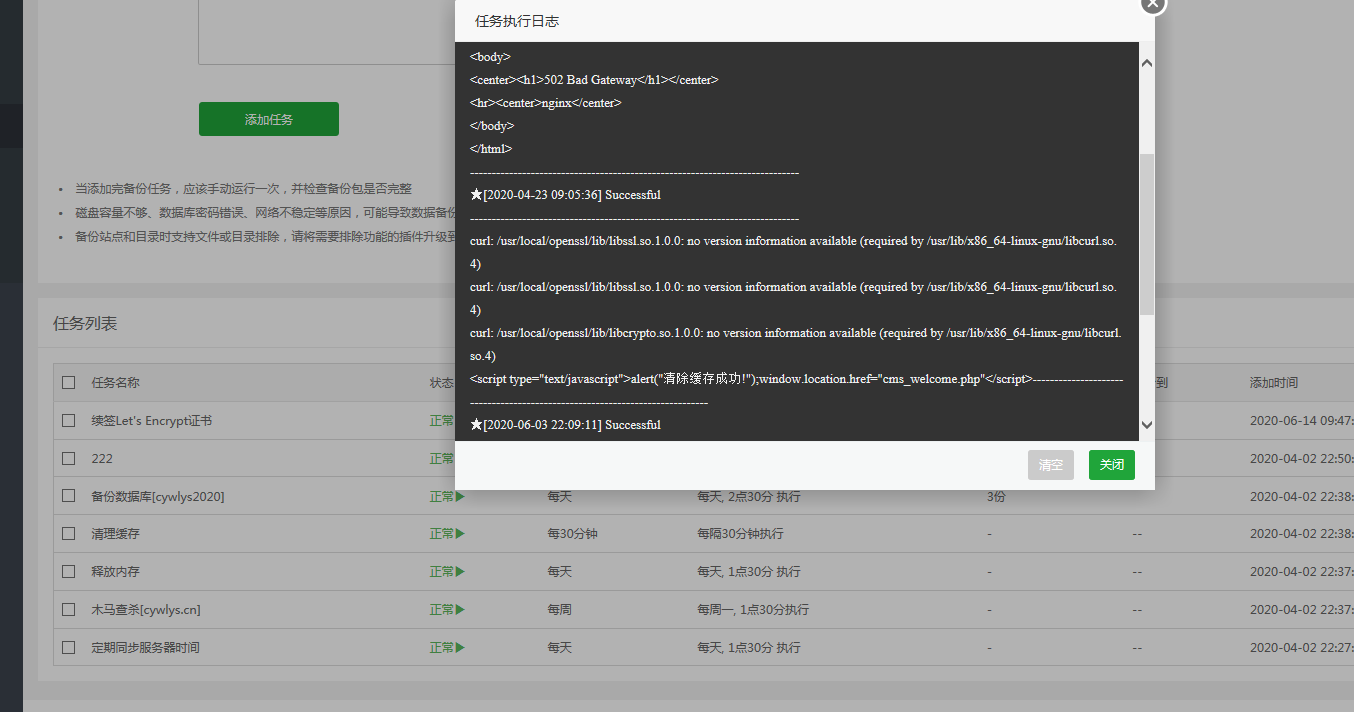Check the 释放内存 task checkbox
1354x712 pixels.
[x=68, y=572]
